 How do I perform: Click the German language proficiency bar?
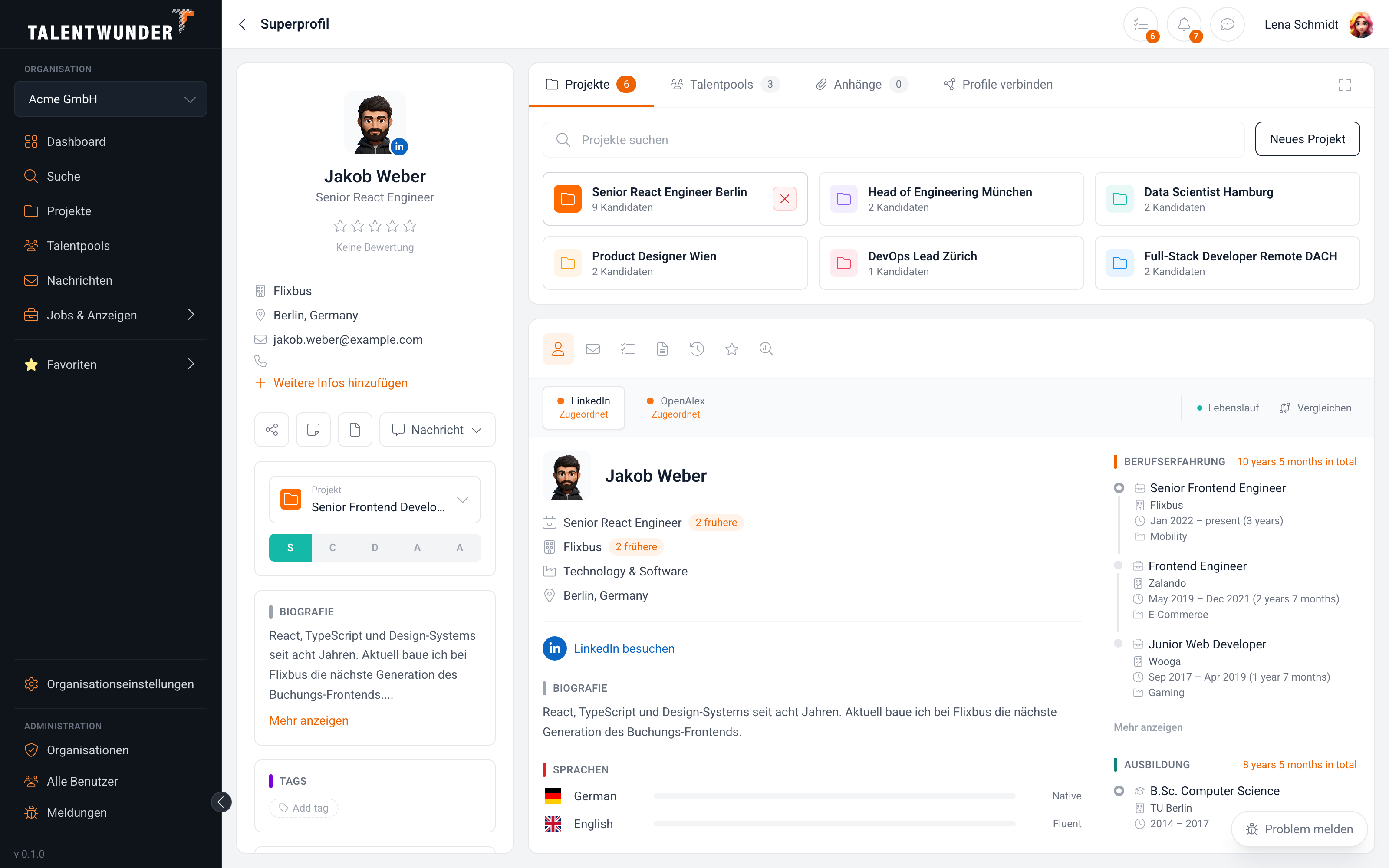[834, 796]
